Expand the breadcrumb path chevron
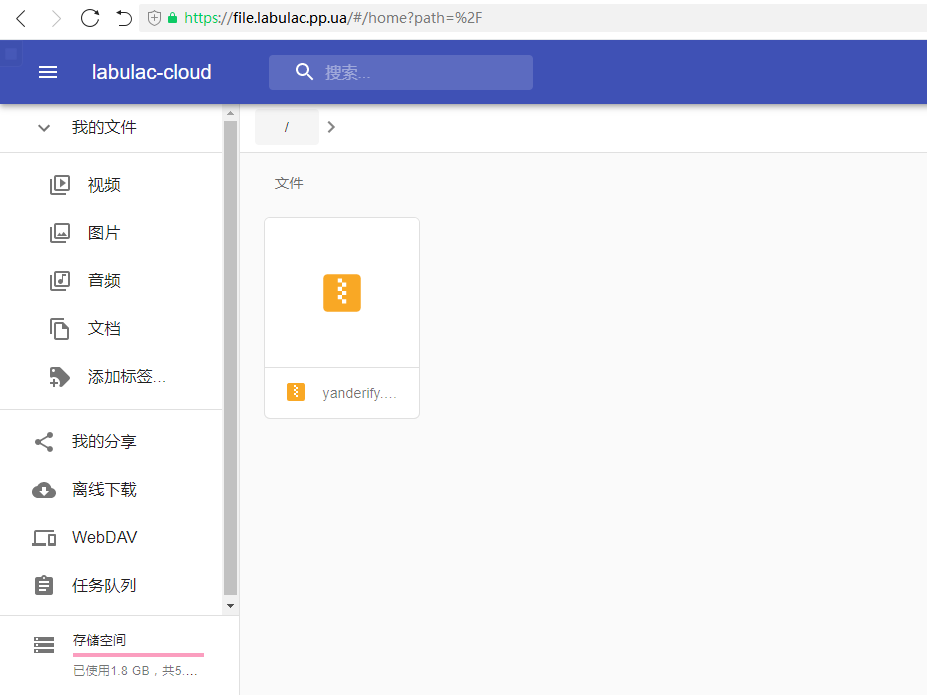The width and height of the screenshot is (927, 695). tap(332, 127)
